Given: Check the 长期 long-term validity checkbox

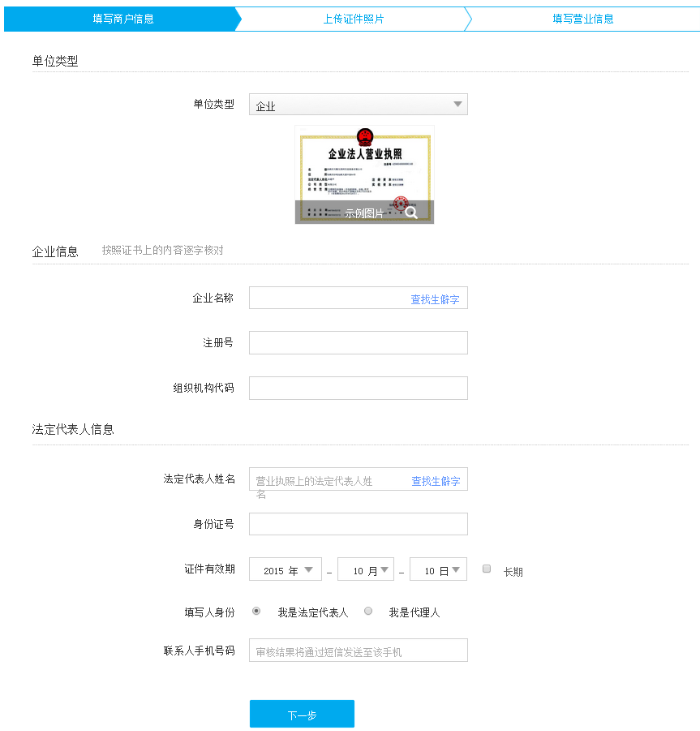Looking at the screenshot, I should click(x=487, y=568).
